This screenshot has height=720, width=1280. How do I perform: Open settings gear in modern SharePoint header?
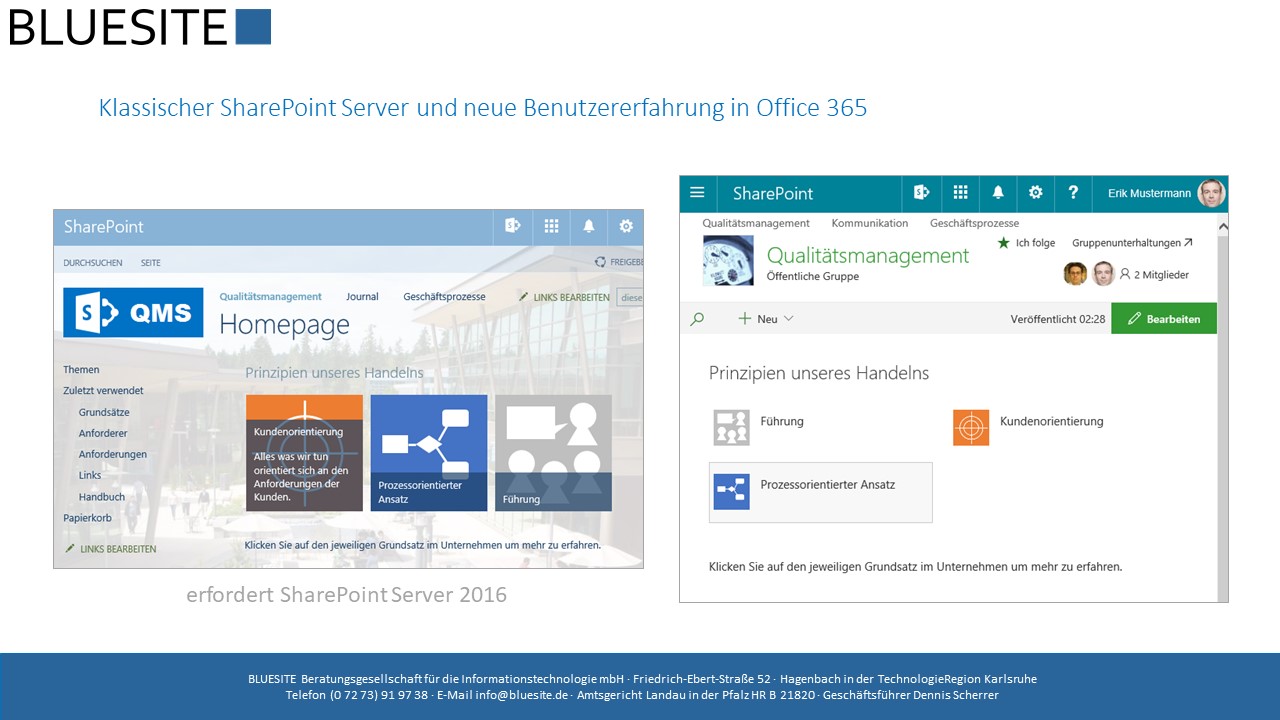click(x=1036, y=193)
